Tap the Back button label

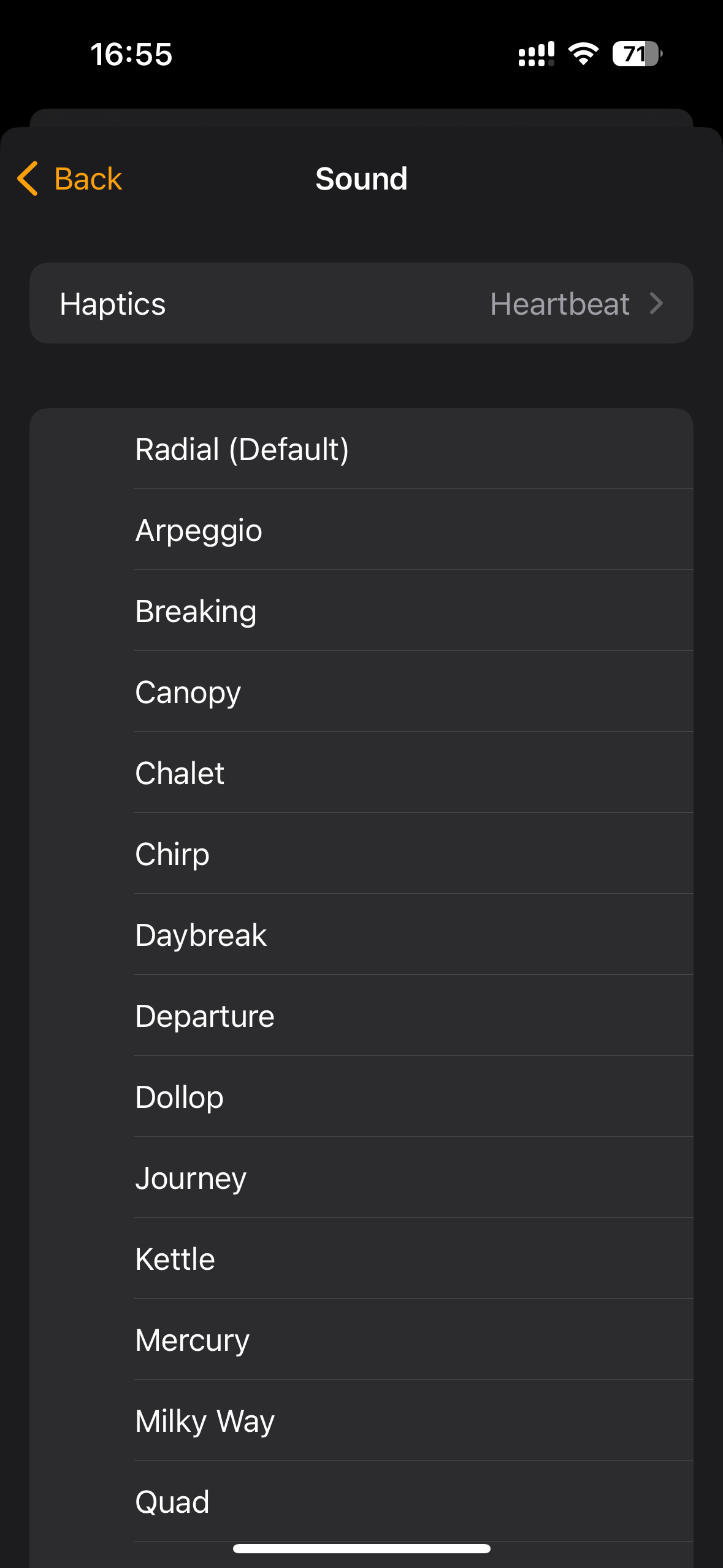pos(88,179)
